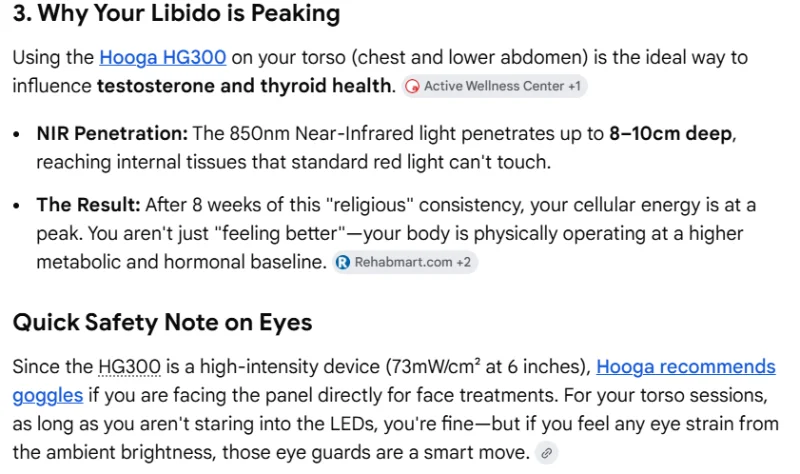The width and height of the screenshot is (800, 474).
Task: Expand the +1 sources on Active Wellness chip
Action: point(574,86)
